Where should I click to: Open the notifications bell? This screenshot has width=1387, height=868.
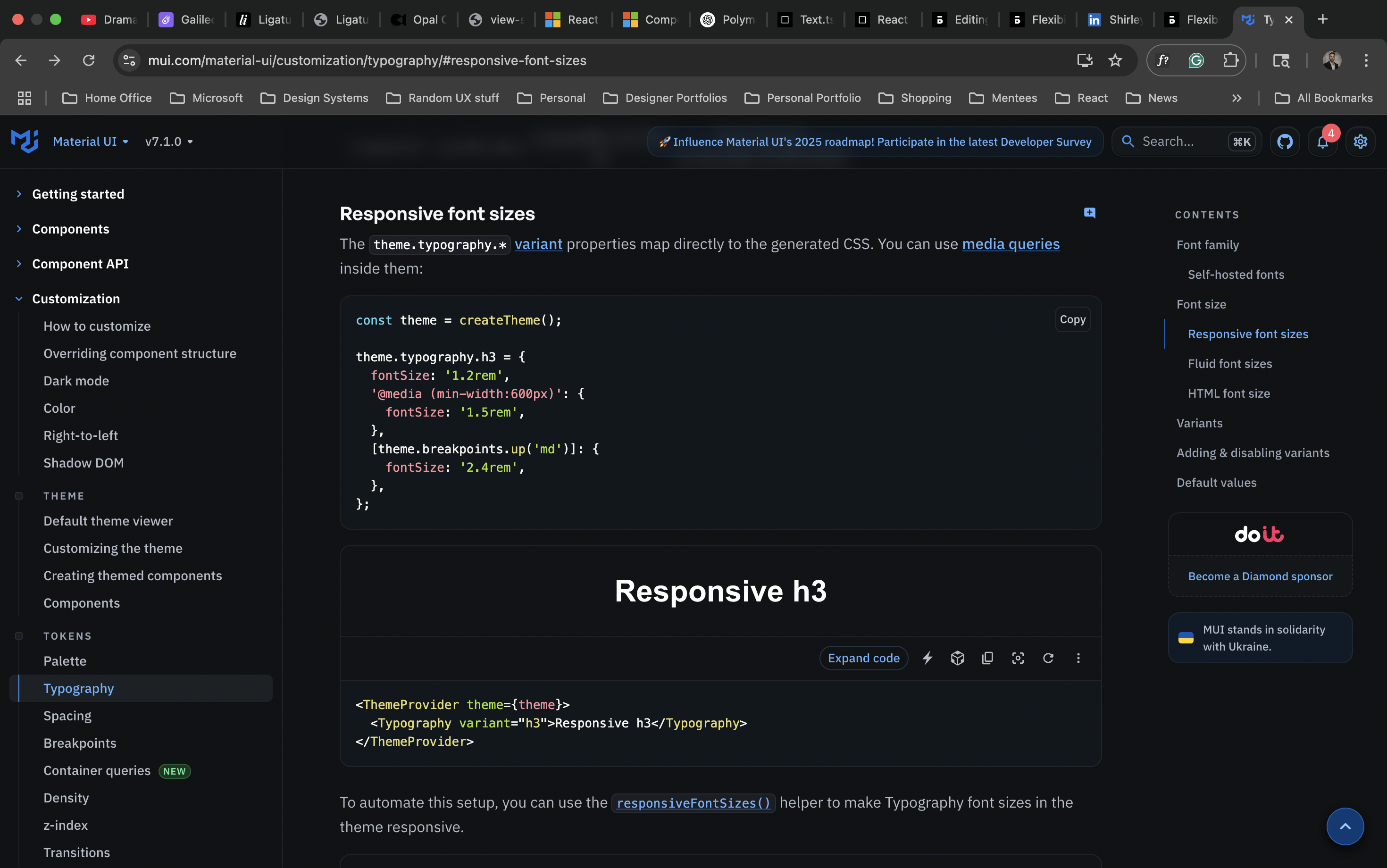(1322, 141)
